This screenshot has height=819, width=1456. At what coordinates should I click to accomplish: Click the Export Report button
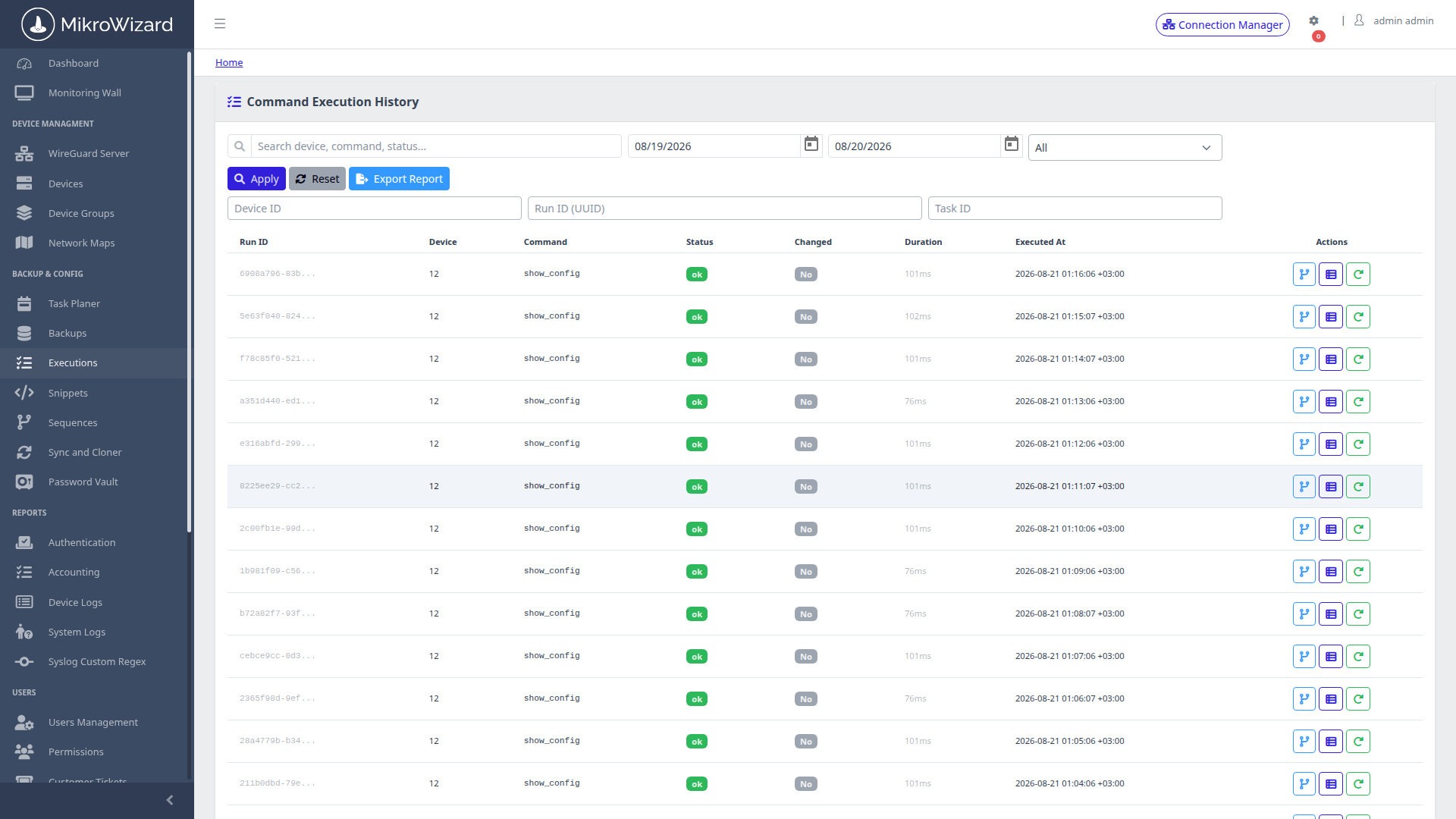coord(399,179)
